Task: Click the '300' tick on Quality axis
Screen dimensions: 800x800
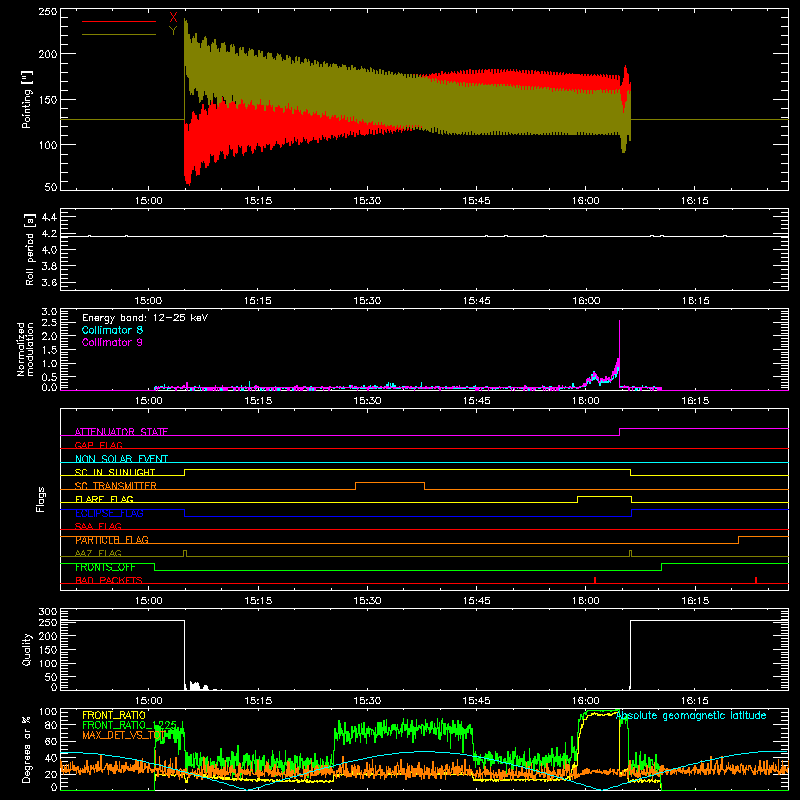Action: point(48,612)
